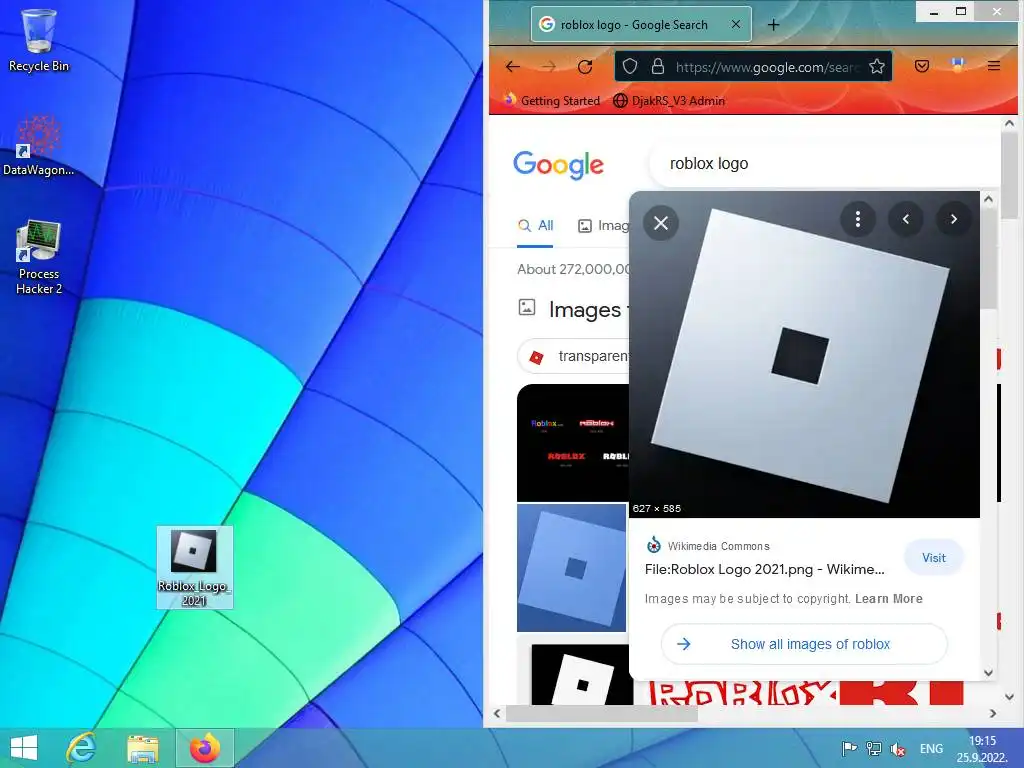Bookmark this page with the star icon
1024x768 pixels.
tap(877, 67)
